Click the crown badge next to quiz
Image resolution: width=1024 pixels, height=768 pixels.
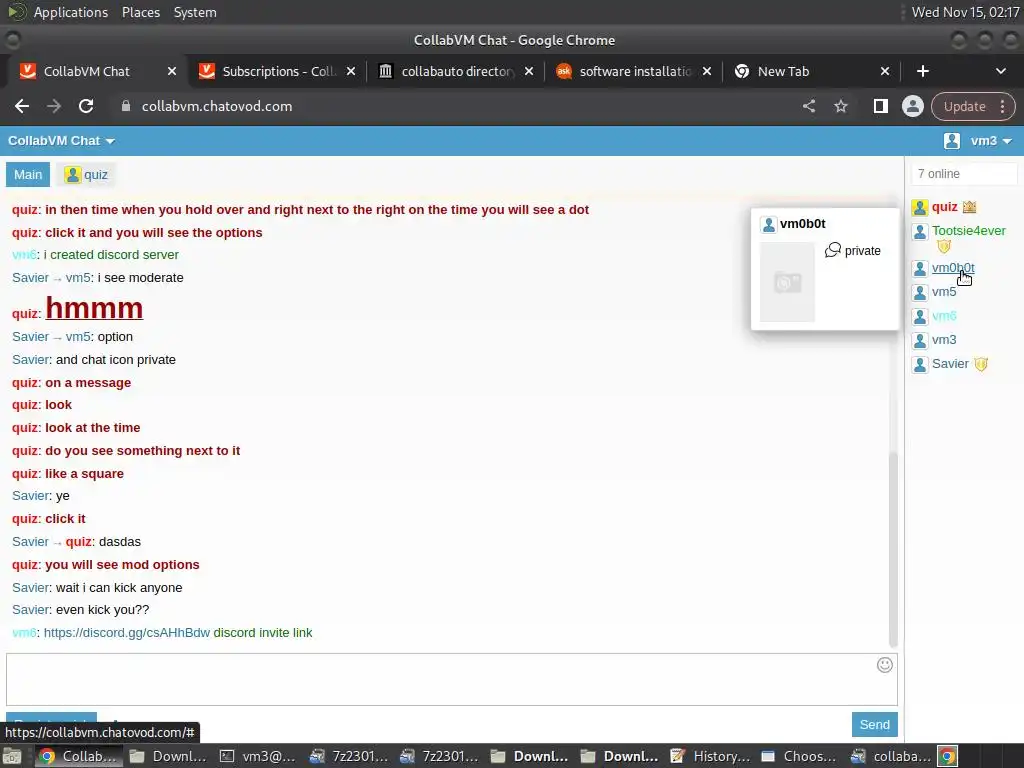pos(969,207)
